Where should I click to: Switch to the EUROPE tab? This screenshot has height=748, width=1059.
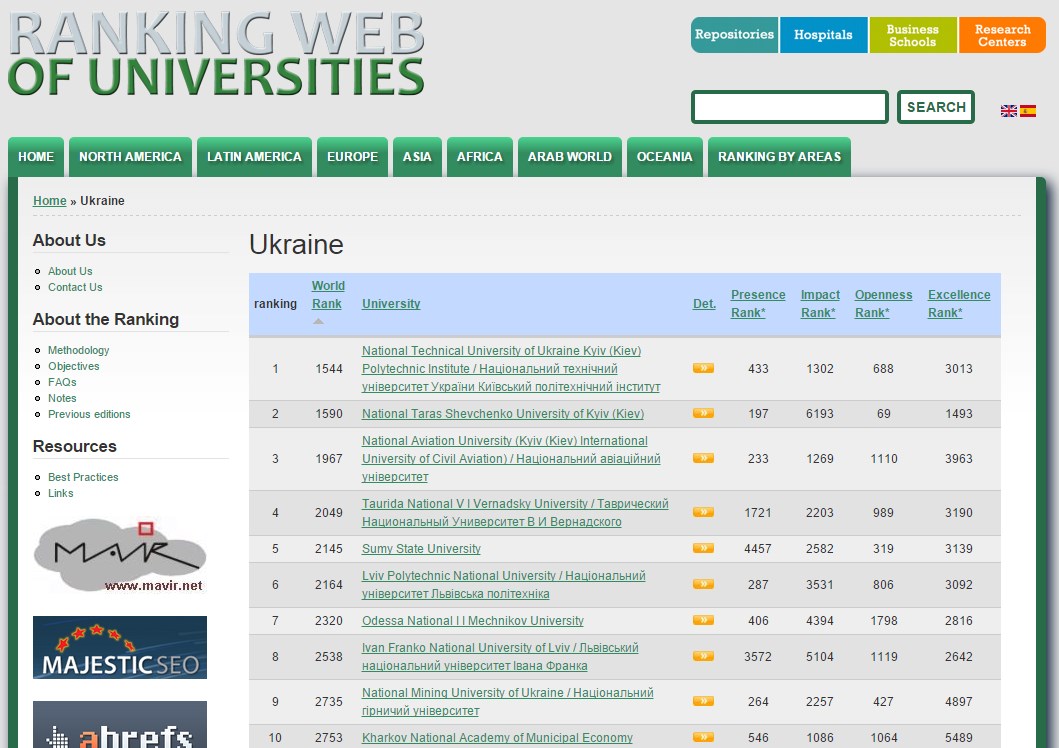[x=352, y=156]
